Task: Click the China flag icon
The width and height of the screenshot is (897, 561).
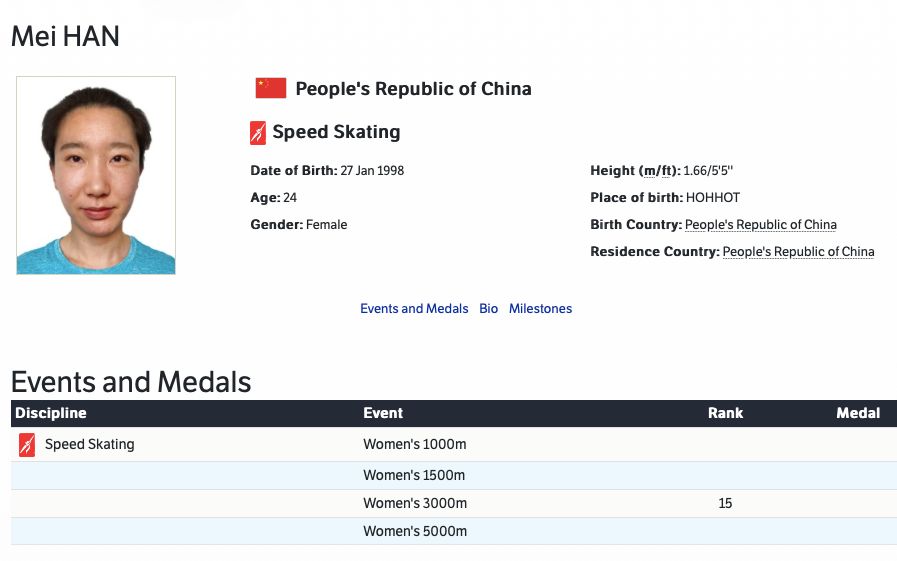Action: coord(271,88)
